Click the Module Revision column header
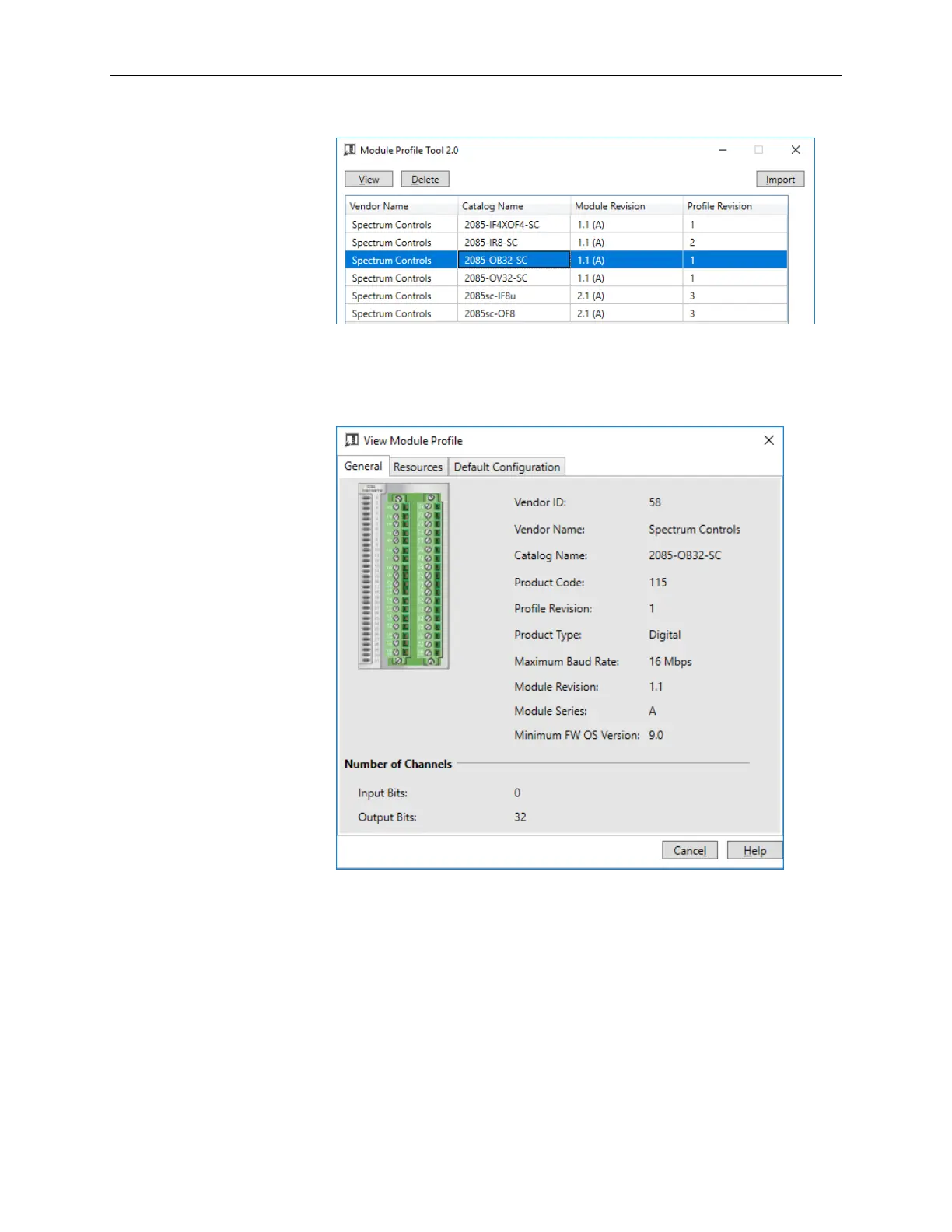This screenshot has height=1232, width=952. pos(626,206)
